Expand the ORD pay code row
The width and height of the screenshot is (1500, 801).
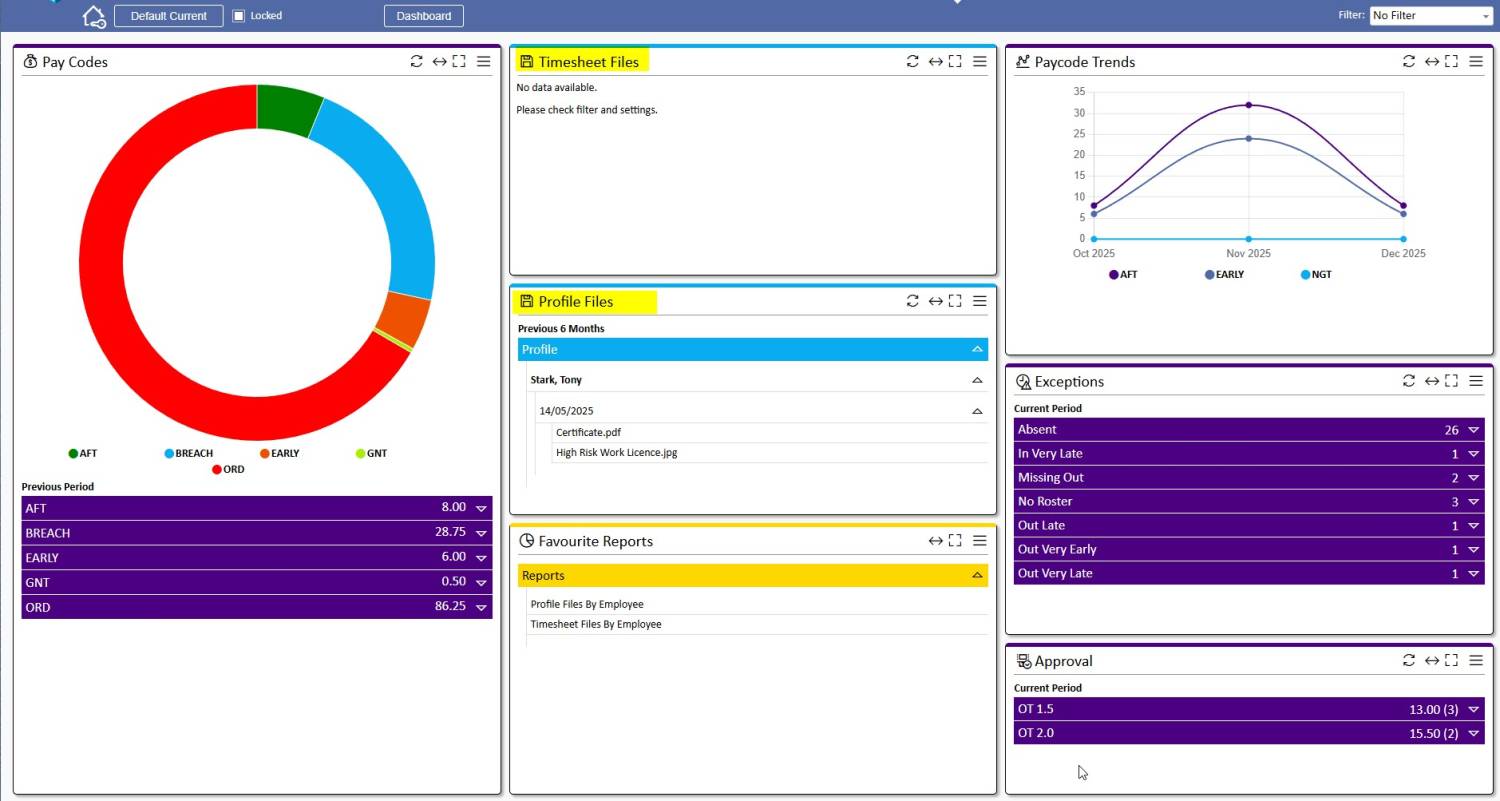(x=481, y=607)
